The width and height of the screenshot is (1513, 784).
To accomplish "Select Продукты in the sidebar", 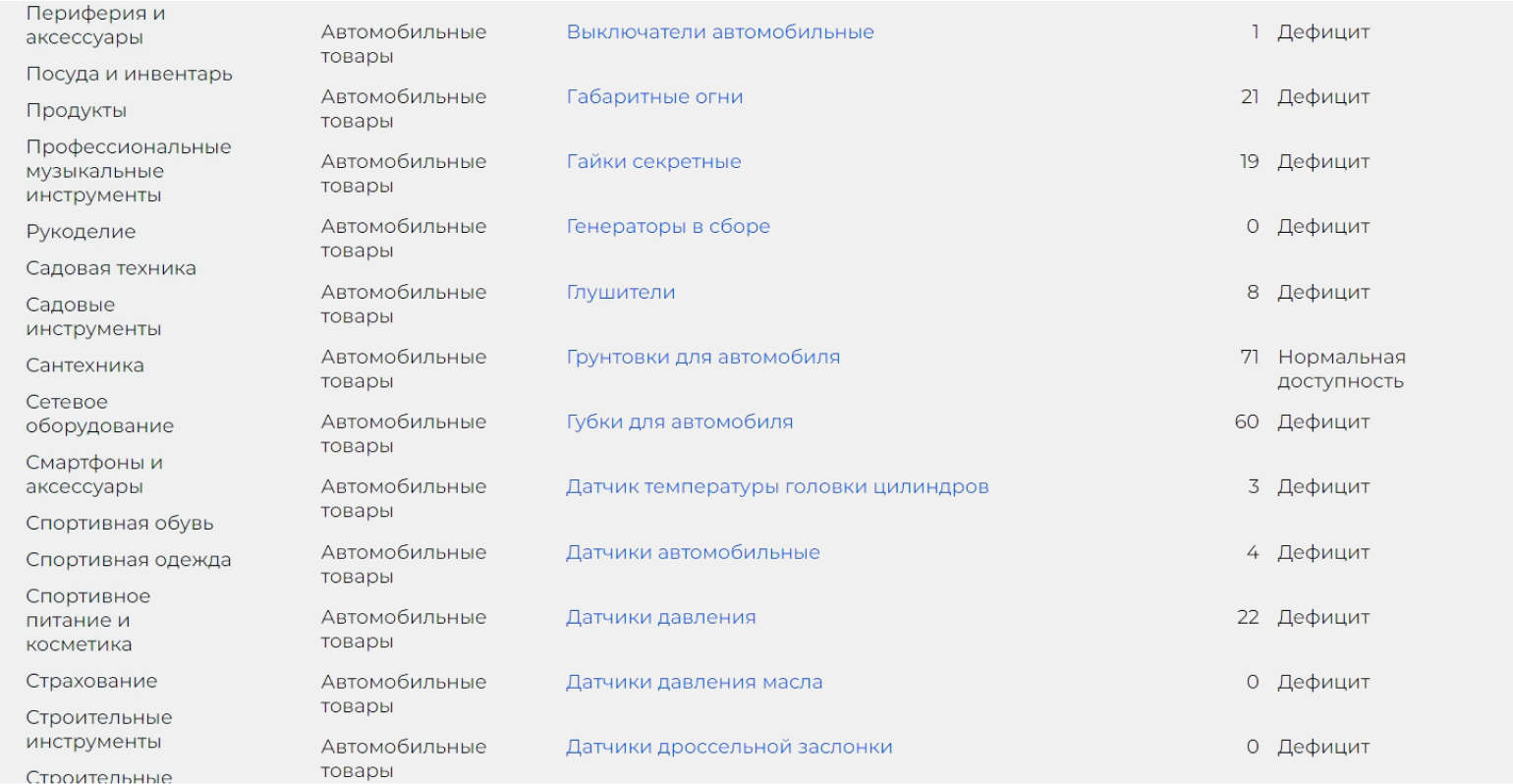I will coord(77,110).
